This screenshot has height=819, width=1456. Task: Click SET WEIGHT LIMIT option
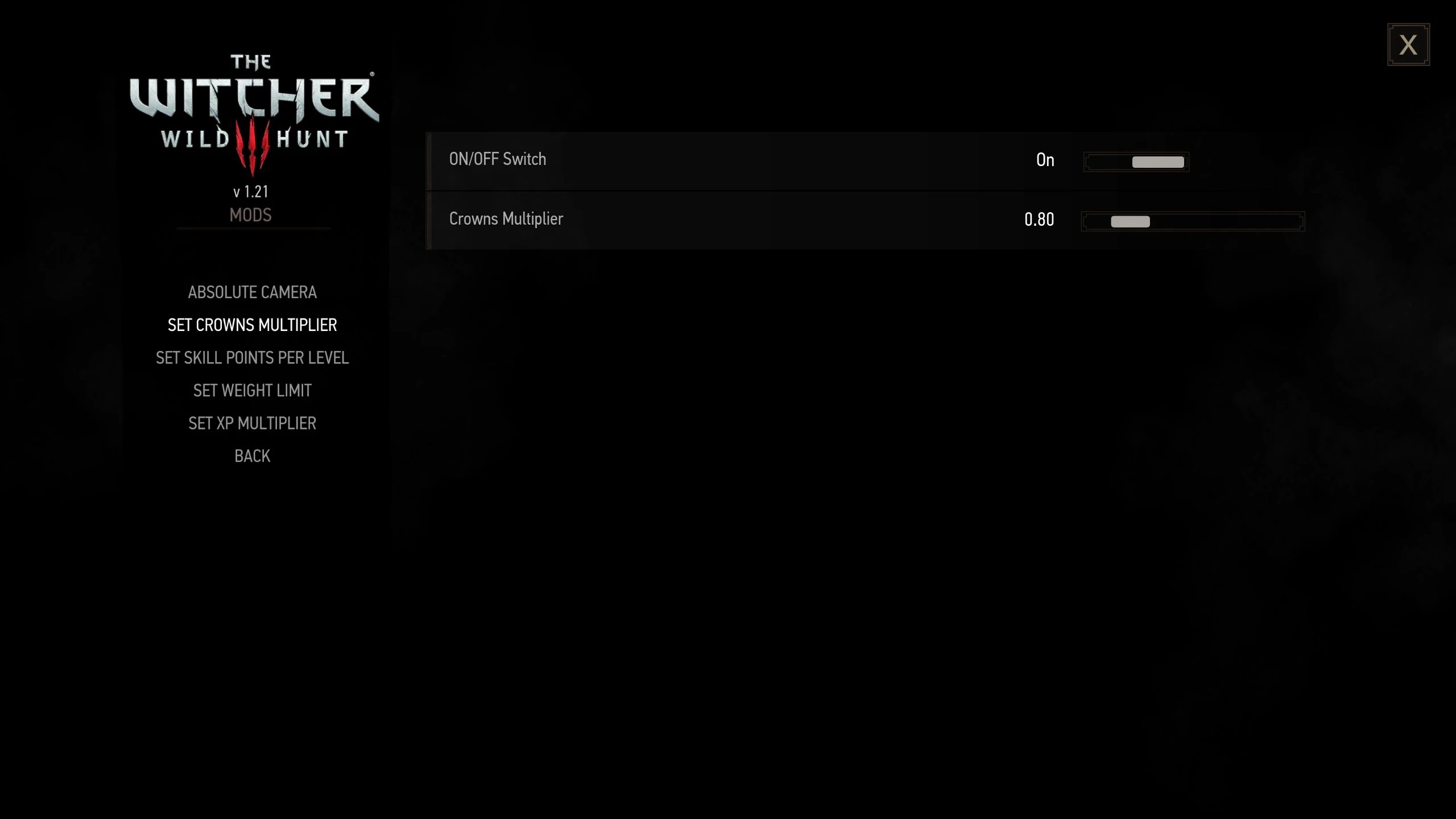(252, 390)
